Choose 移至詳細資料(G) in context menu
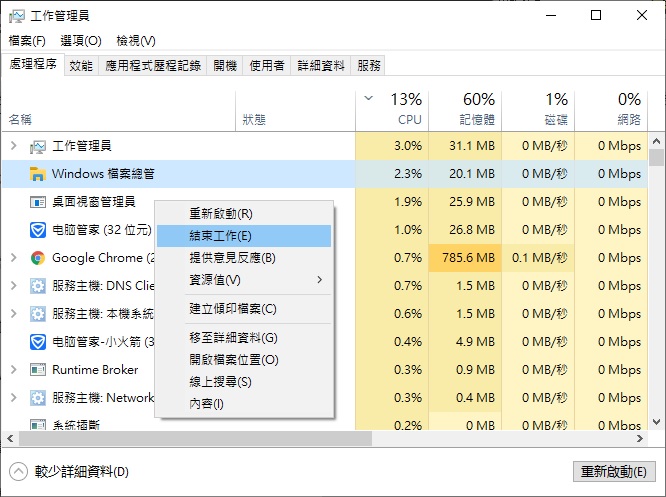 point(244,338)
